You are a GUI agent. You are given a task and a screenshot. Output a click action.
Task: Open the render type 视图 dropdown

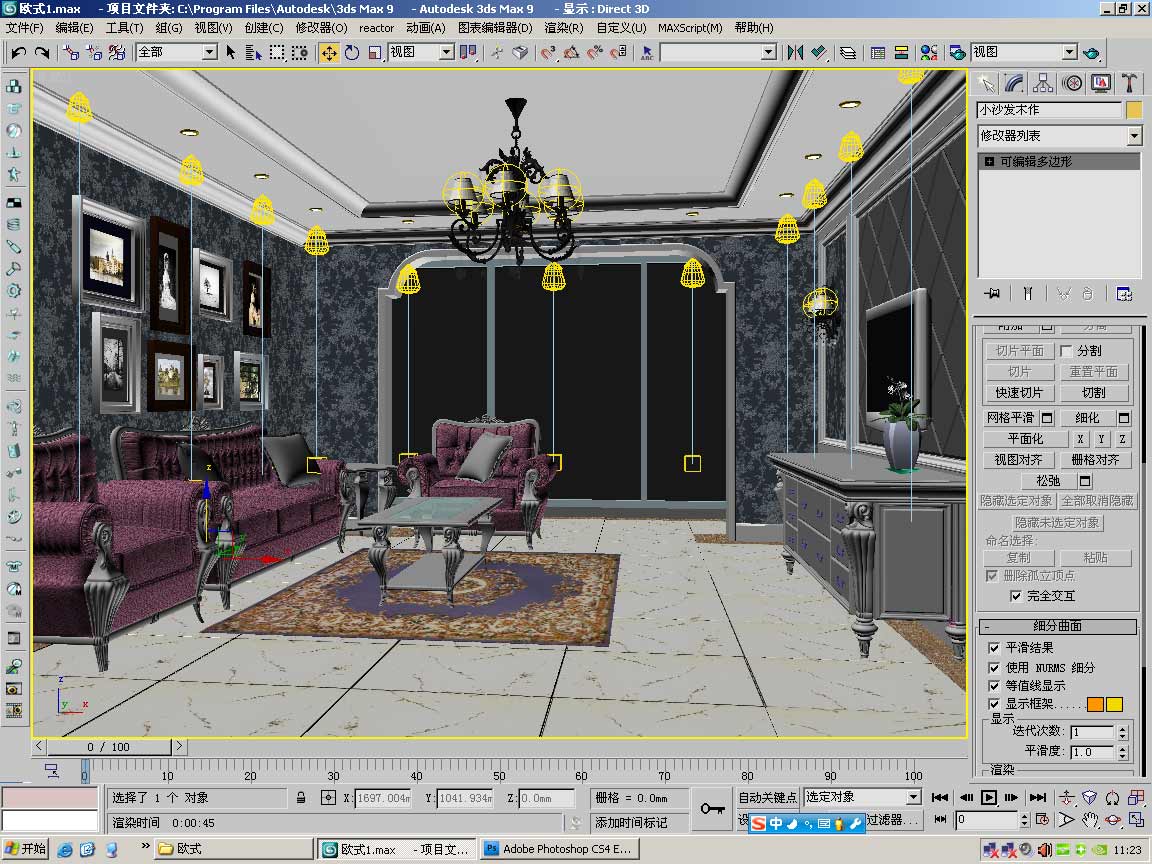pos(1024,52)
